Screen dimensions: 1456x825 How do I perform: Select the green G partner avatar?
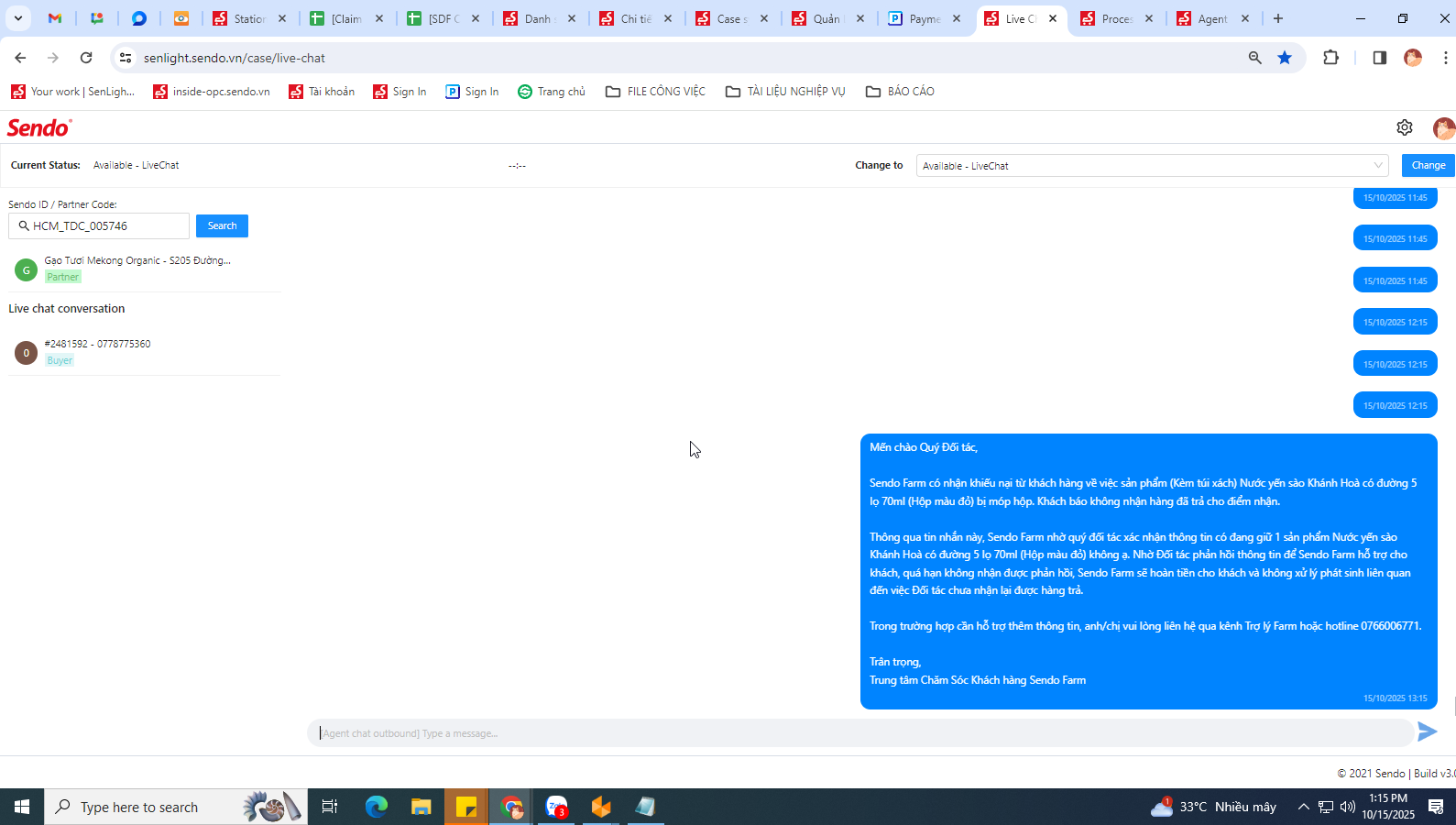[x=26, y=270]
